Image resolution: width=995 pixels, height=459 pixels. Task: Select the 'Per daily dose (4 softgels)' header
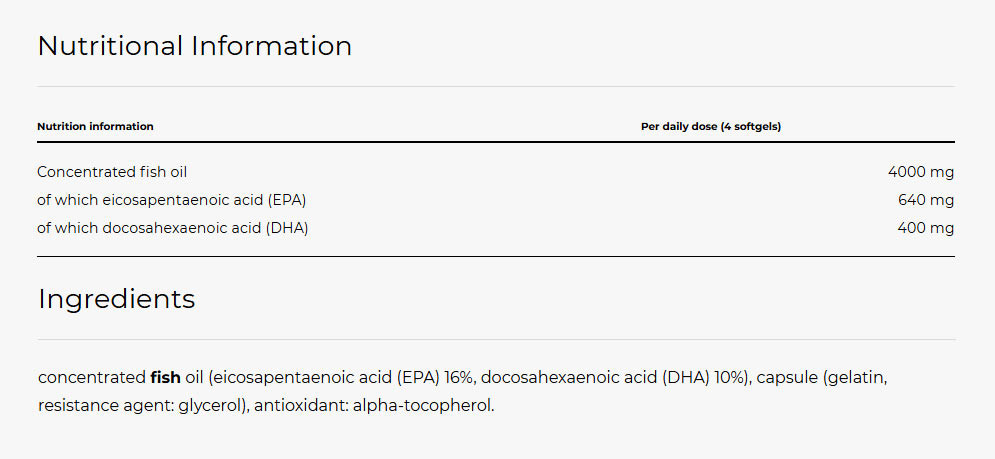click(x=711, y=126)
